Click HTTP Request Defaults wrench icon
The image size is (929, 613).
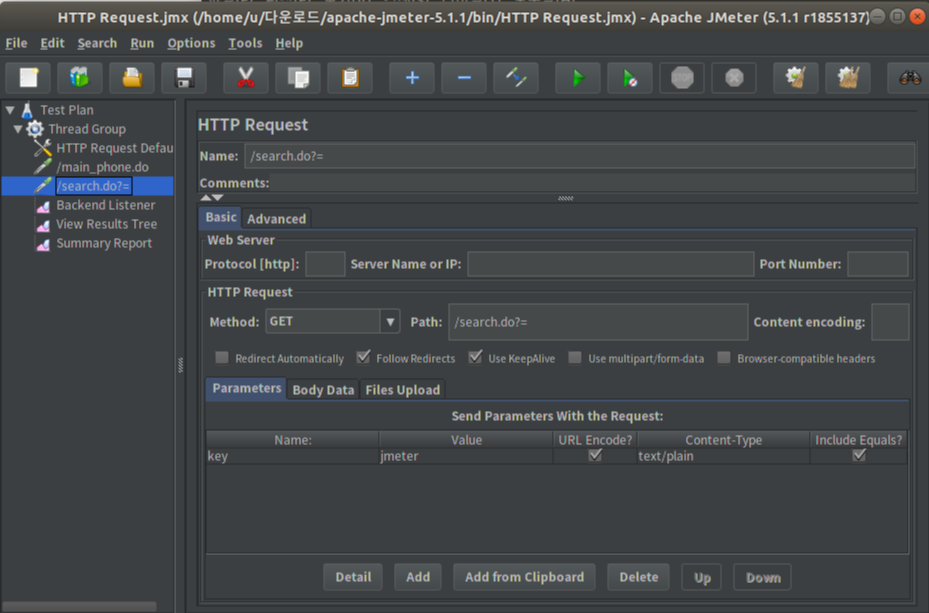coord(43,148)
